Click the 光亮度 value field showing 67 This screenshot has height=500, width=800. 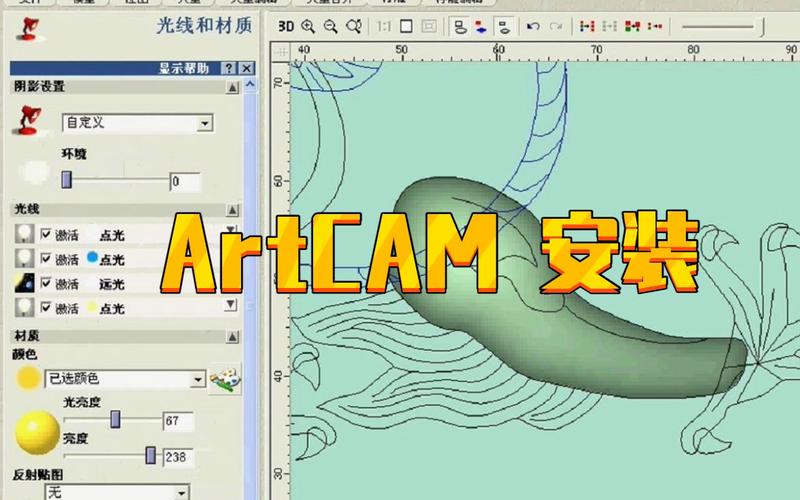[179, 421]
